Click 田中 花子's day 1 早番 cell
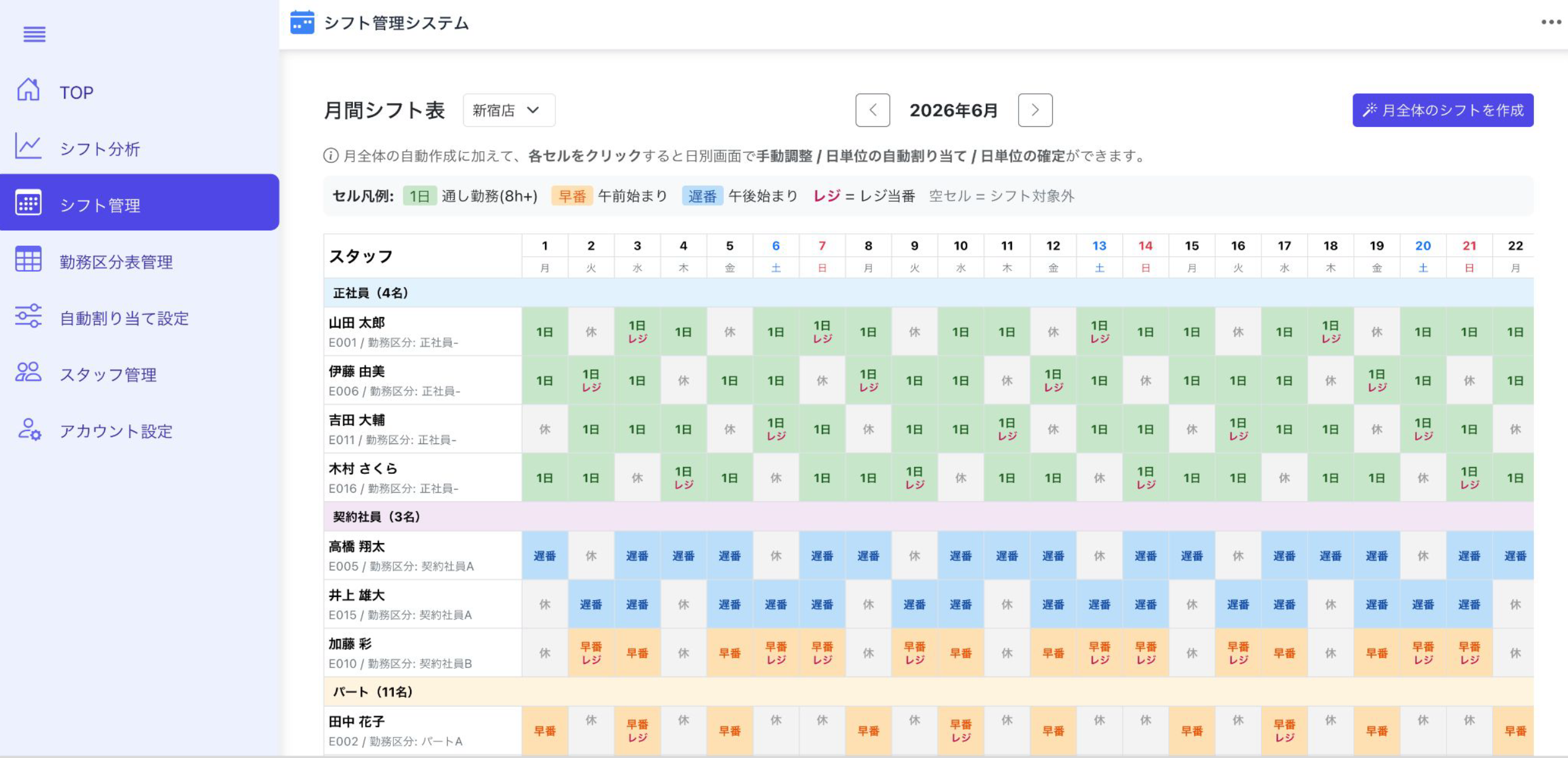This screenshot has height=758, width=1568. pyautogui.click(x=545, y=731)
